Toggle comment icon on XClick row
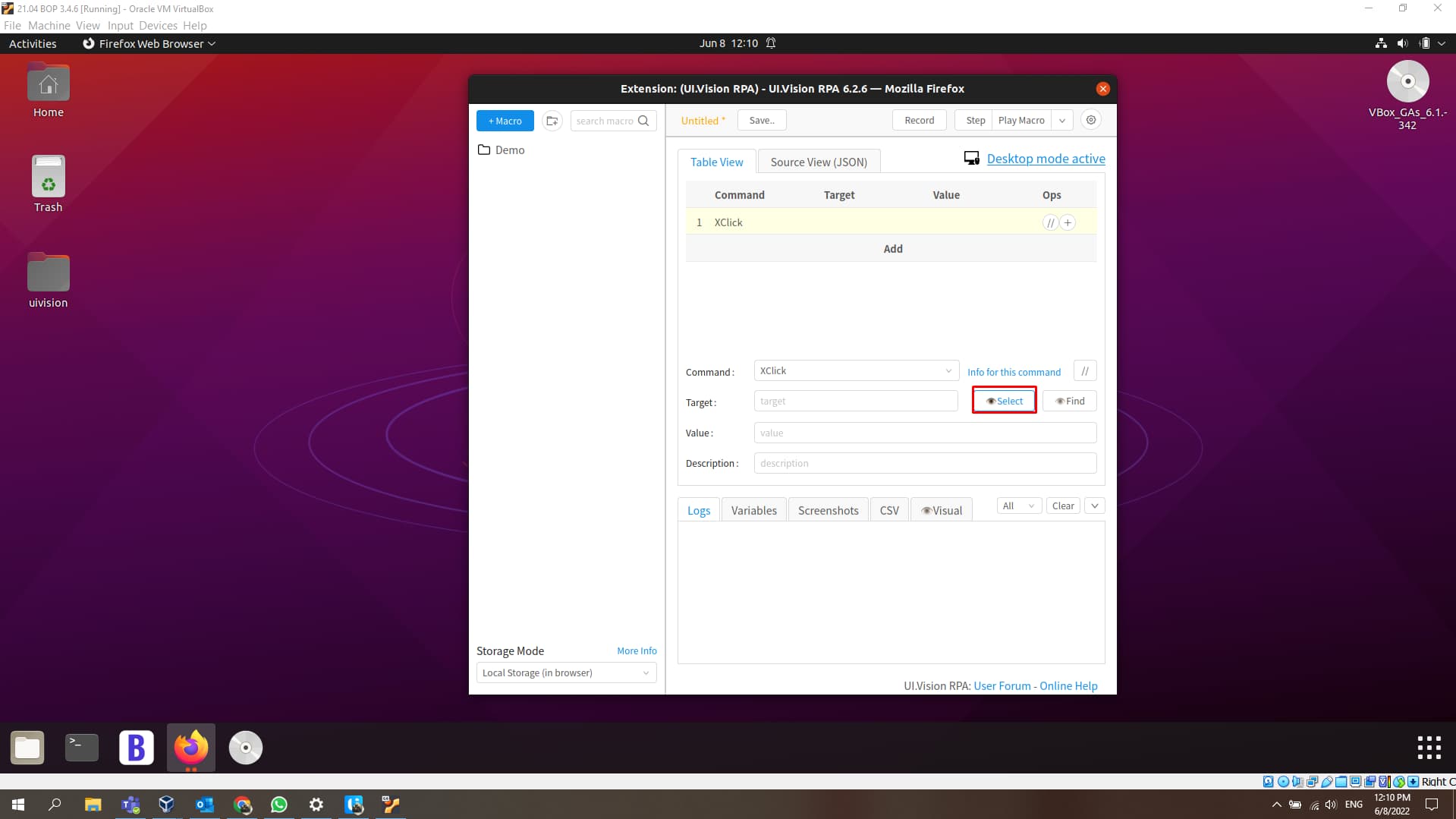1456x819 pixels. (x=1050, y=222)
